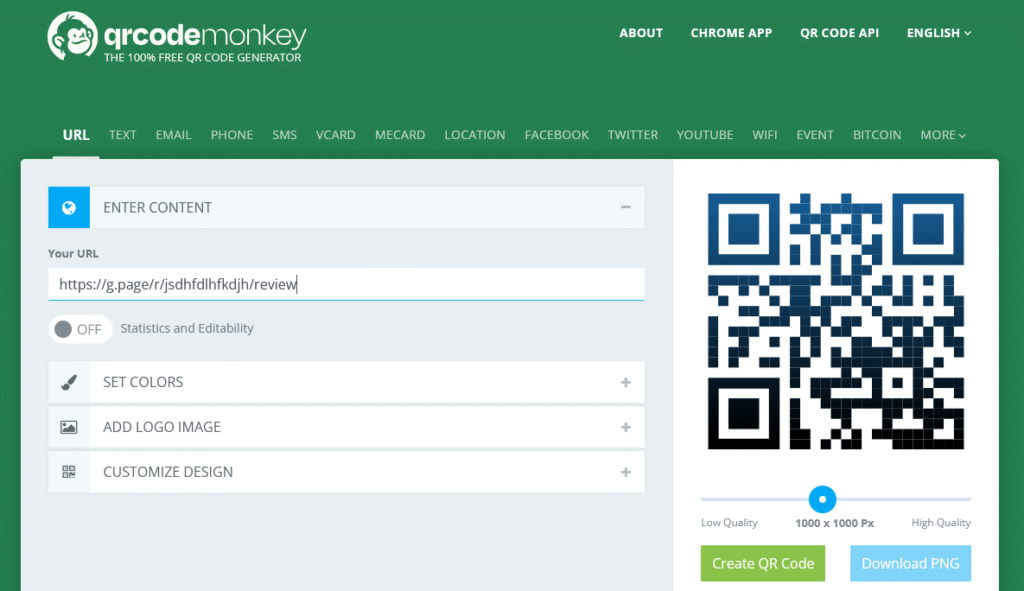Click the QR grid Customize Design icon
1024x591 pixels.
click(69, 472)
